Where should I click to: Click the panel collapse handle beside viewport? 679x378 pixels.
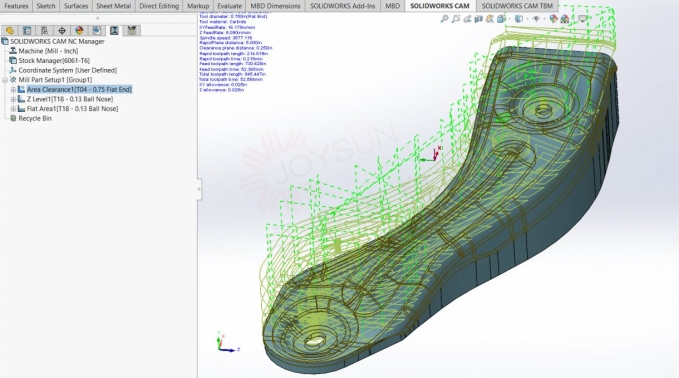tap(199, 189)
